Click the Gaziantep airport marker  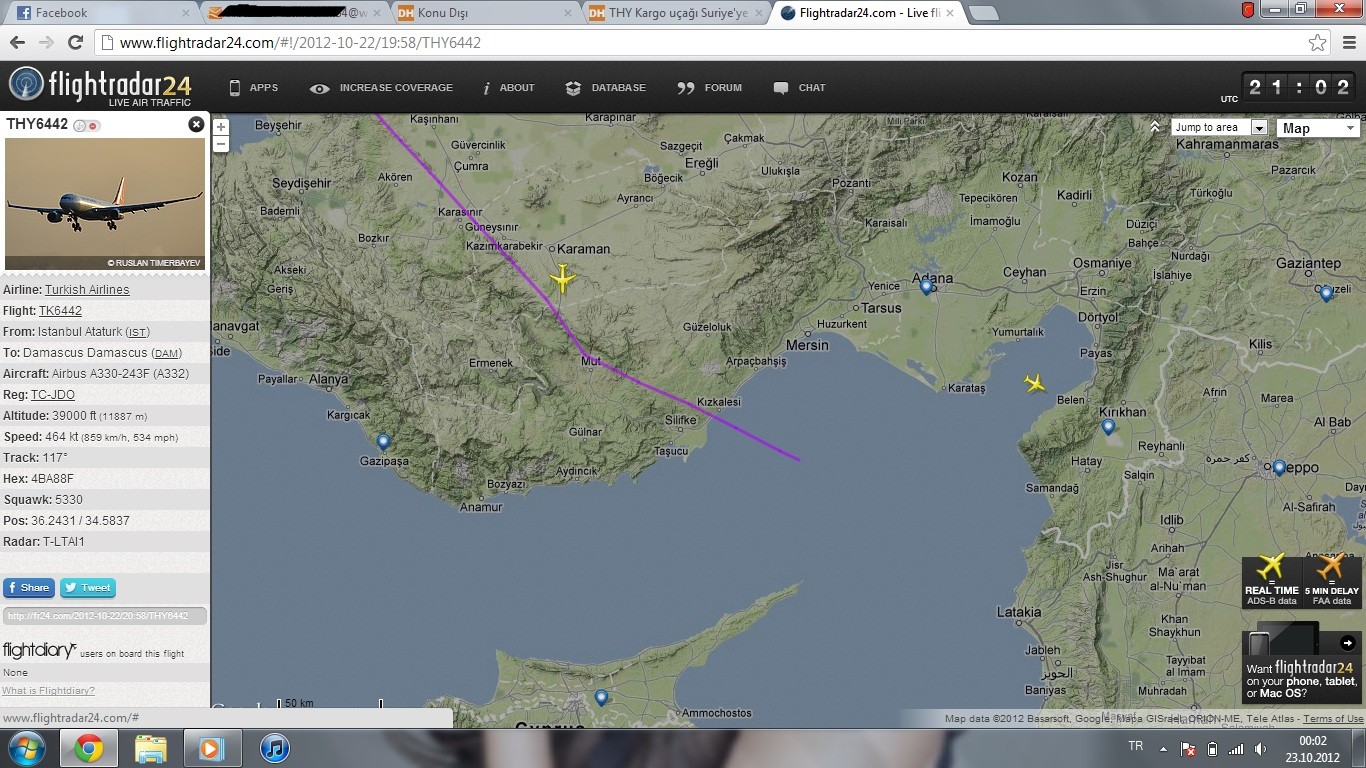(x=1326, y=293)
